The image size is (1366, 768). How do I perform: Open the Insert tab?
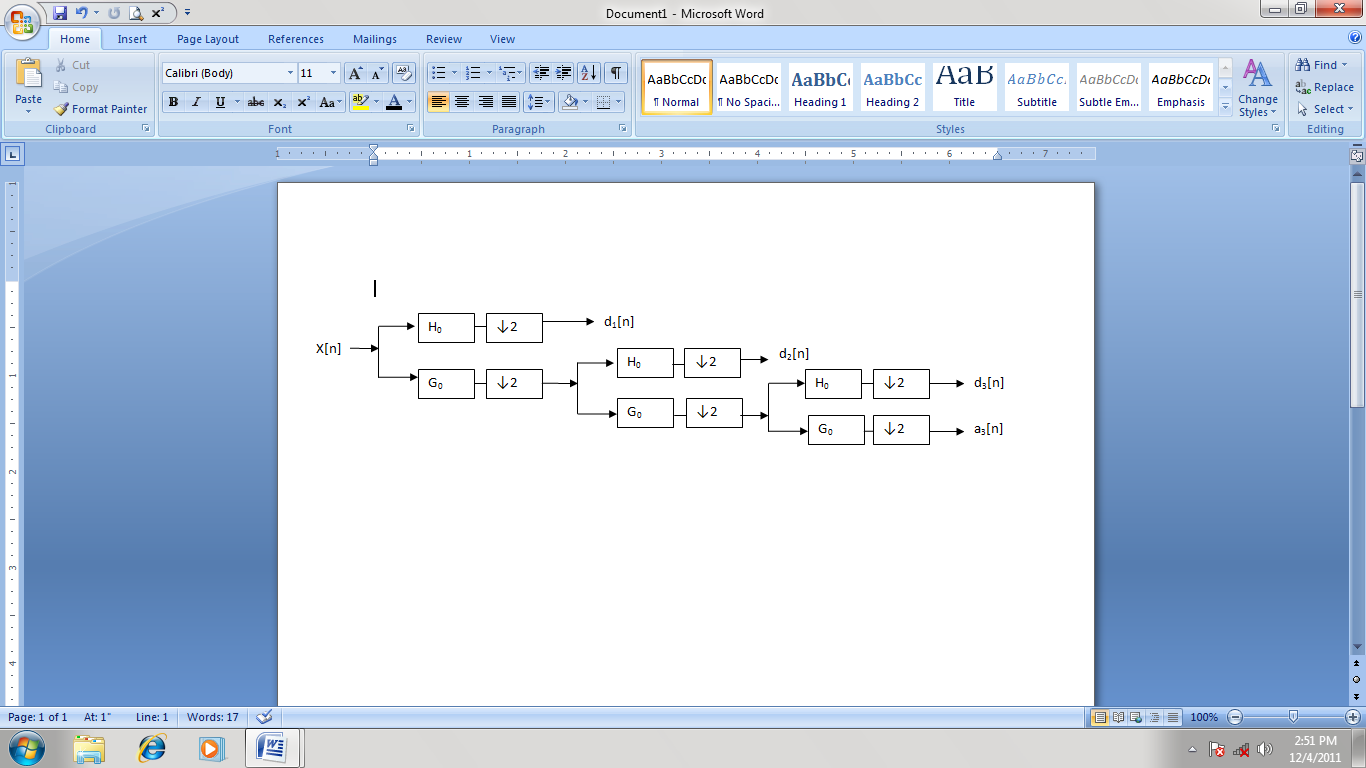132,39
